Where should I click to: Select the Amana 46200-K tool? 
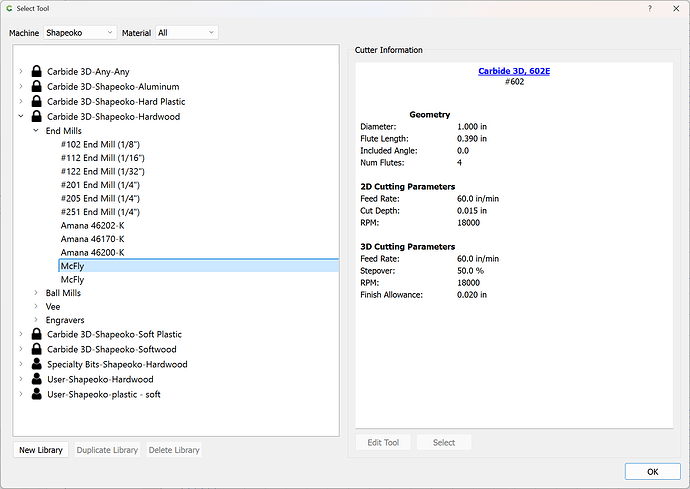pos(92,252)
